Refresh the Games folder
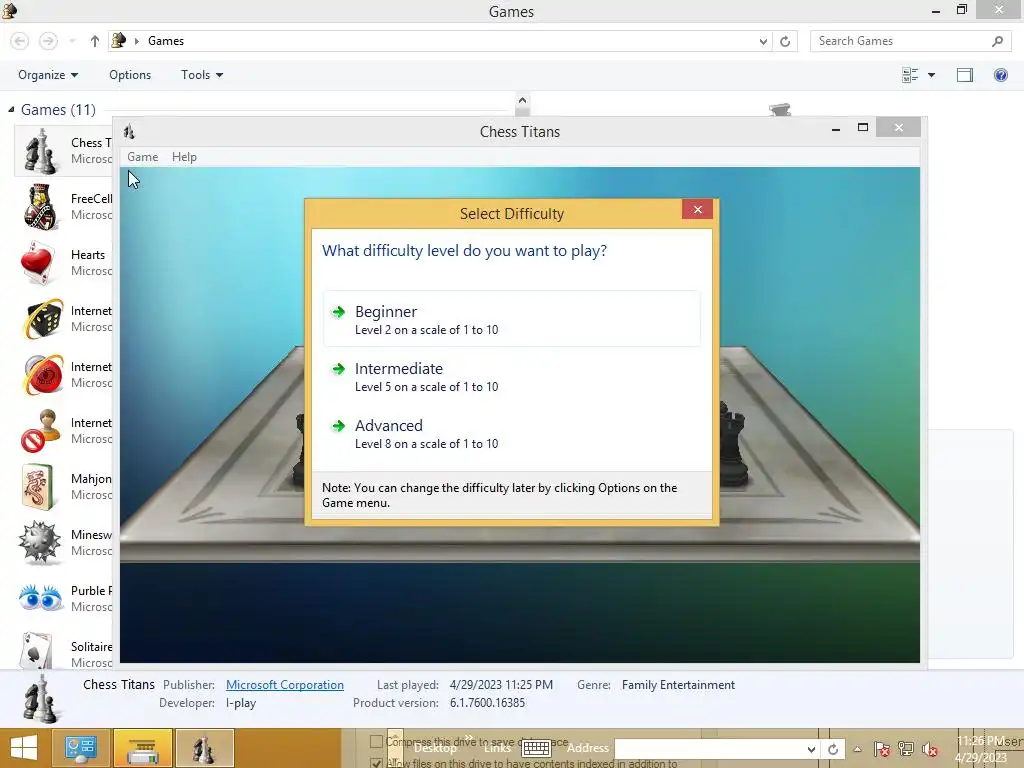 (785, 41)
